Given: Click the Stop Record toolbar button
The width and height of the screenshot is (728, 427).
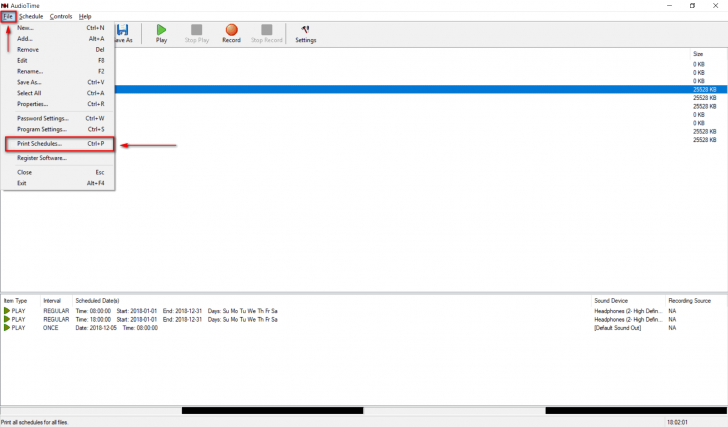Looking at the screenshot, I should click(266, 34).
